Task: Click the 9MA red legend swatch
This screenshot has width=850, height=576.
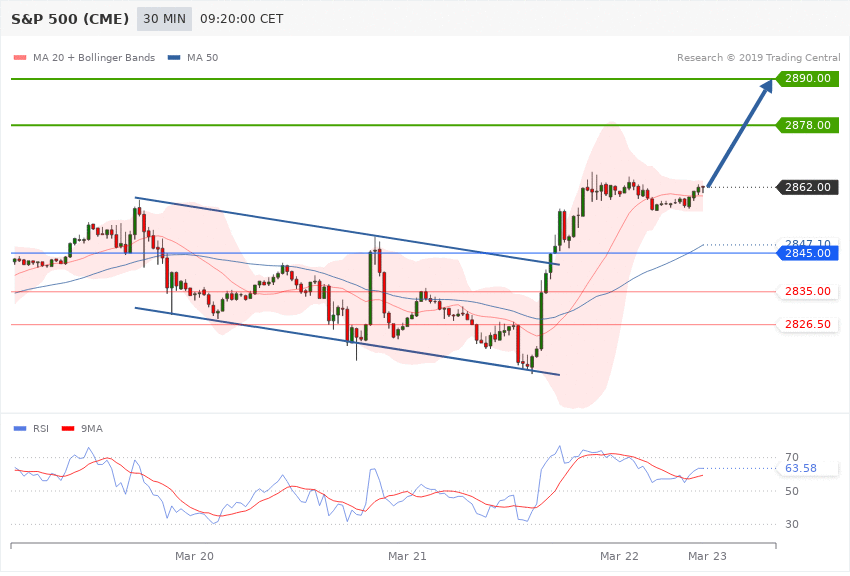Action: click(68, 429)
